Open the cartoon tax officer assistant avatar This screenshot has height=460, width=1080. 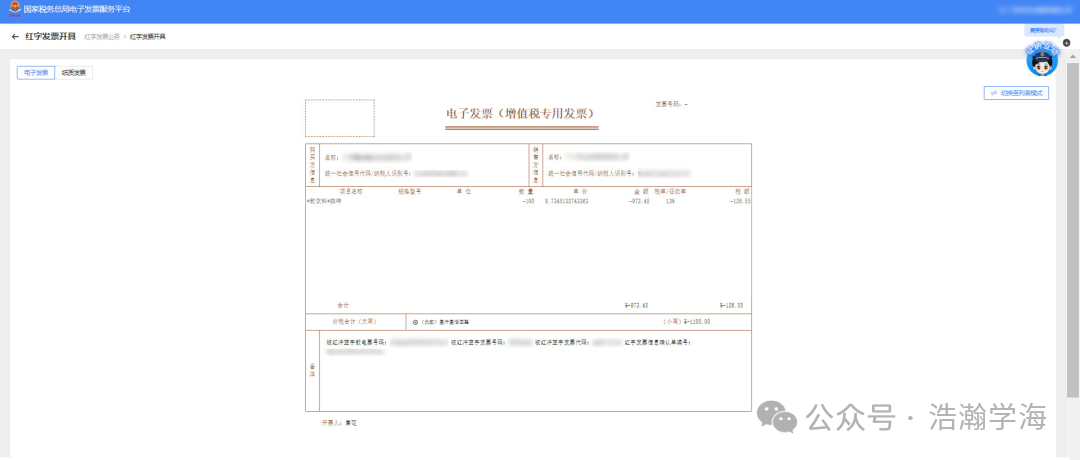(1042, 61)
